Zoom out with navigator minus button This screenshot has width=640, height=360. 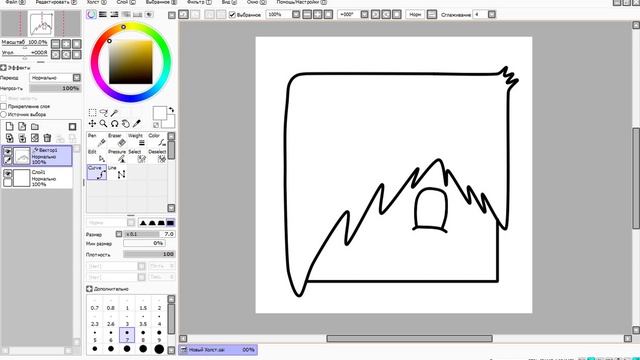pos(56,44)
